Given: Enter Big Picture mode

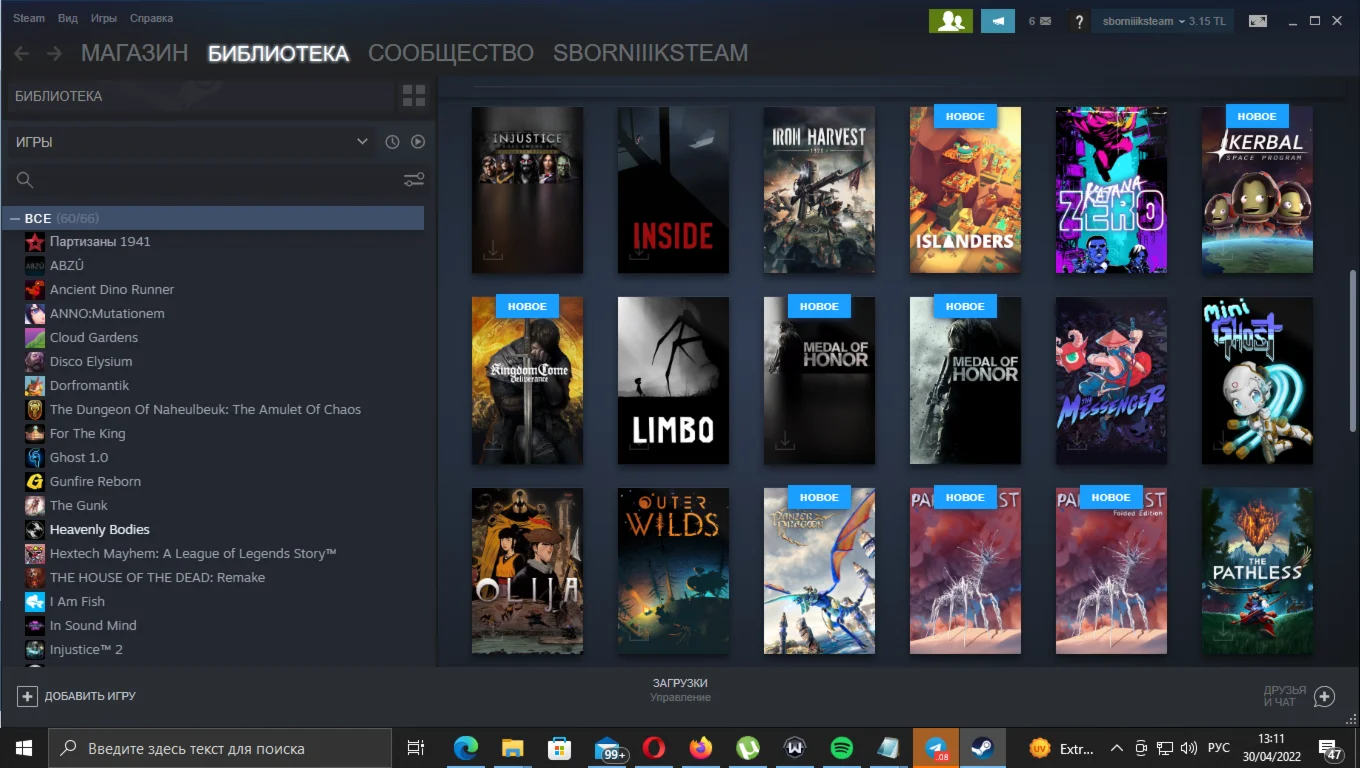Looking at the screenshot, I should pyautogui.click(x=1258, y=21).
